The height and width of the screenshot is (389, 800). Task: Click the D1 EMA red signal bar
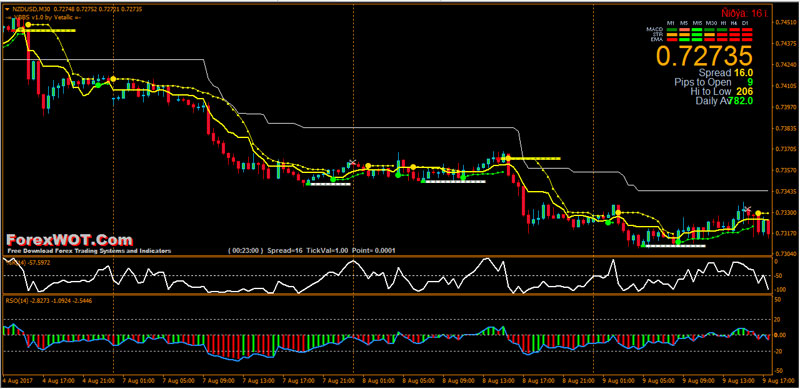tap(747, 39)
